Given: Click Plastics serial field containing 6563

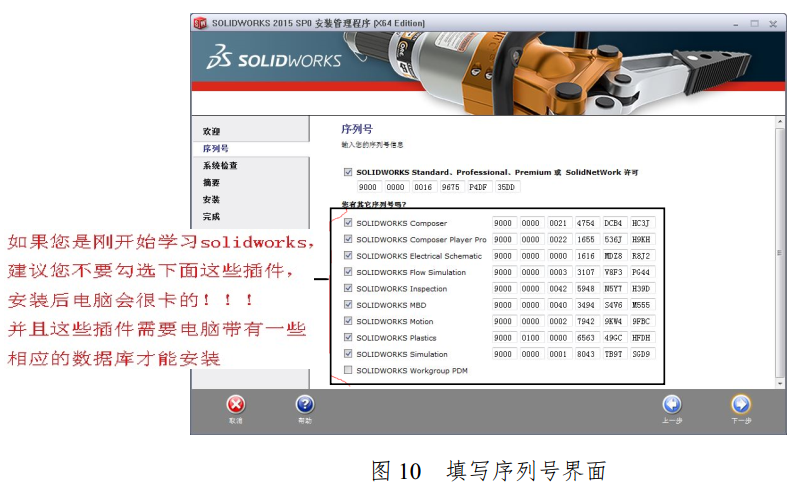Looking at the screenshot, I should tap(586, 338).
